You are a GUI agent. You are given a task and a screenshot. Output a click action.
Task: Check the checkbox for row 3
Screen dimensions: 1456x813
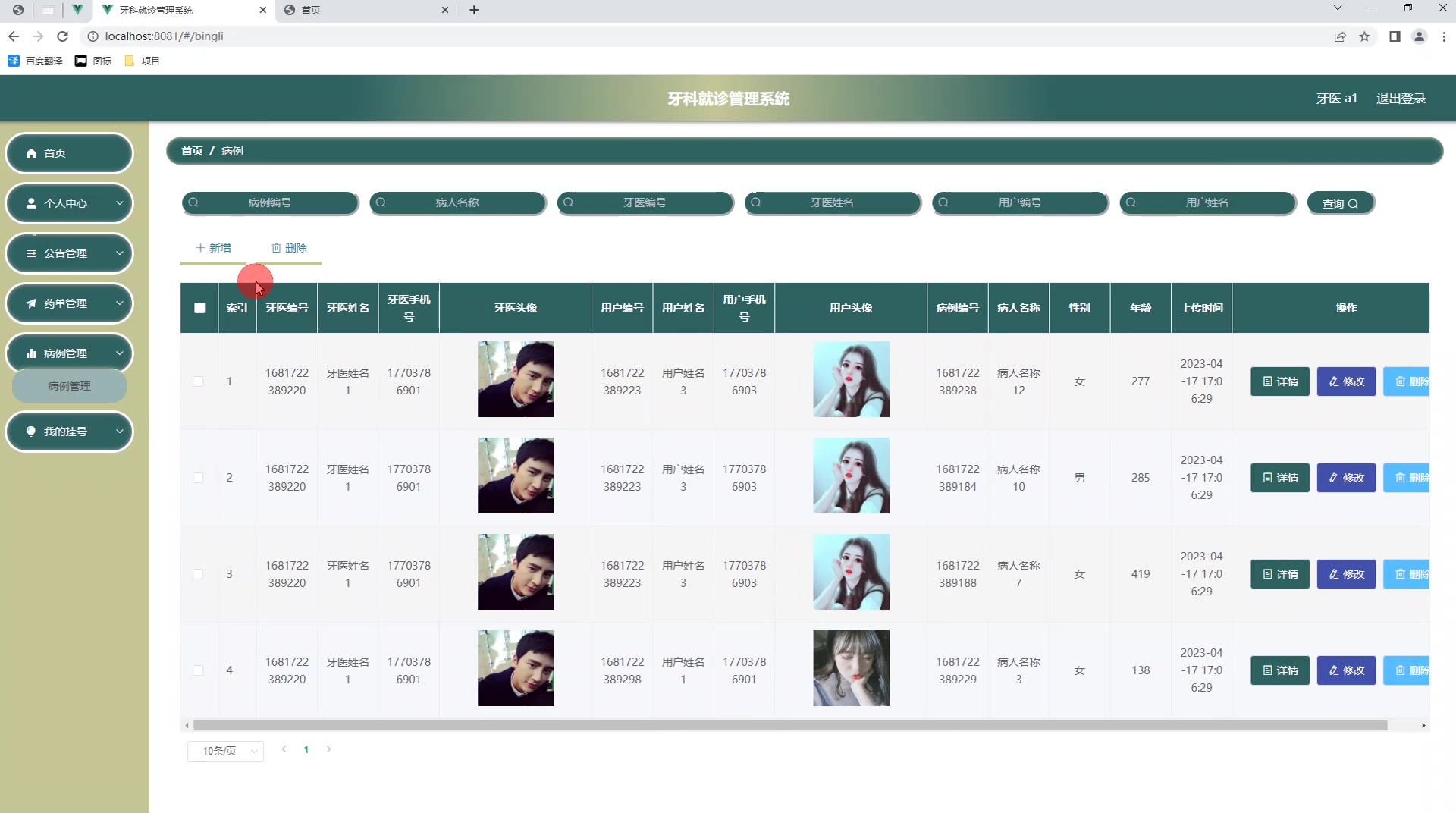[x=199, y=574]
